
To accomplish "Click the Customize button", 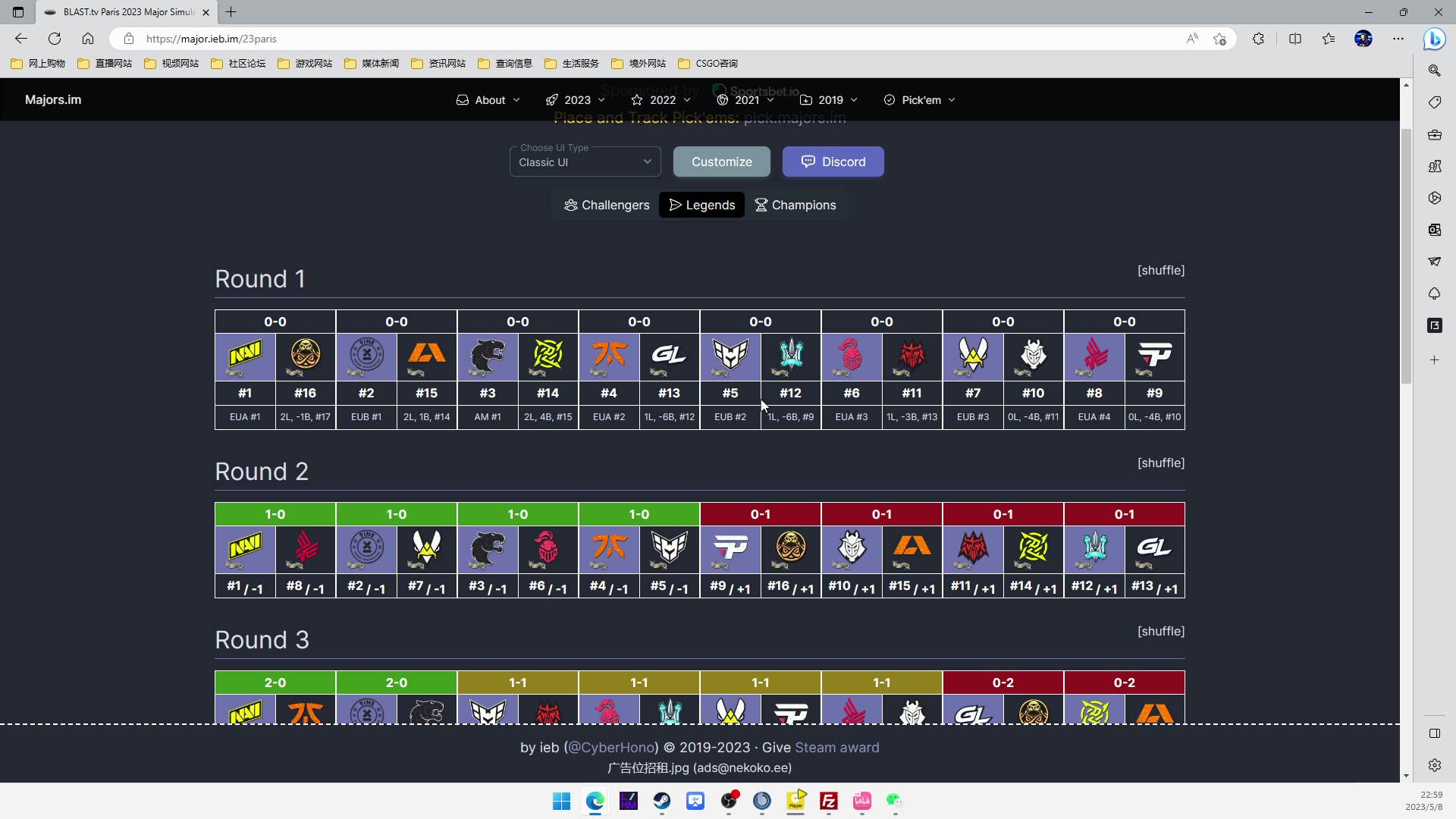I will click(722, 162).
